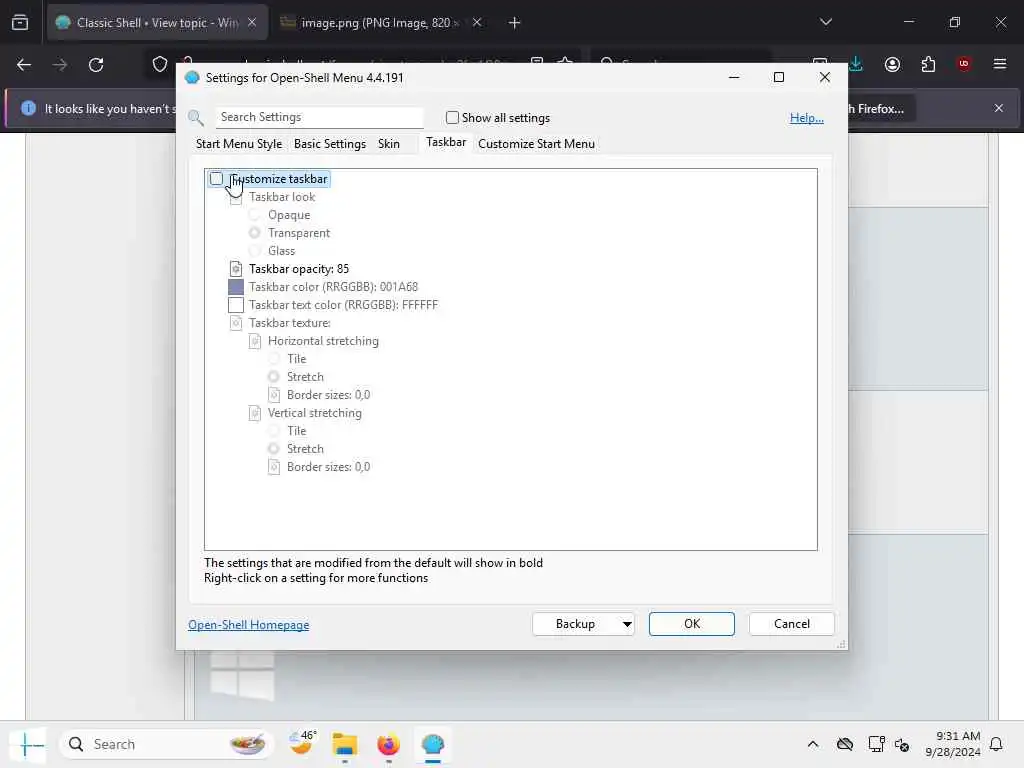This screenshot has height=768, width=1024.
Task: Click Border sizes under Vertical stretching
Action: click(328, 466)
